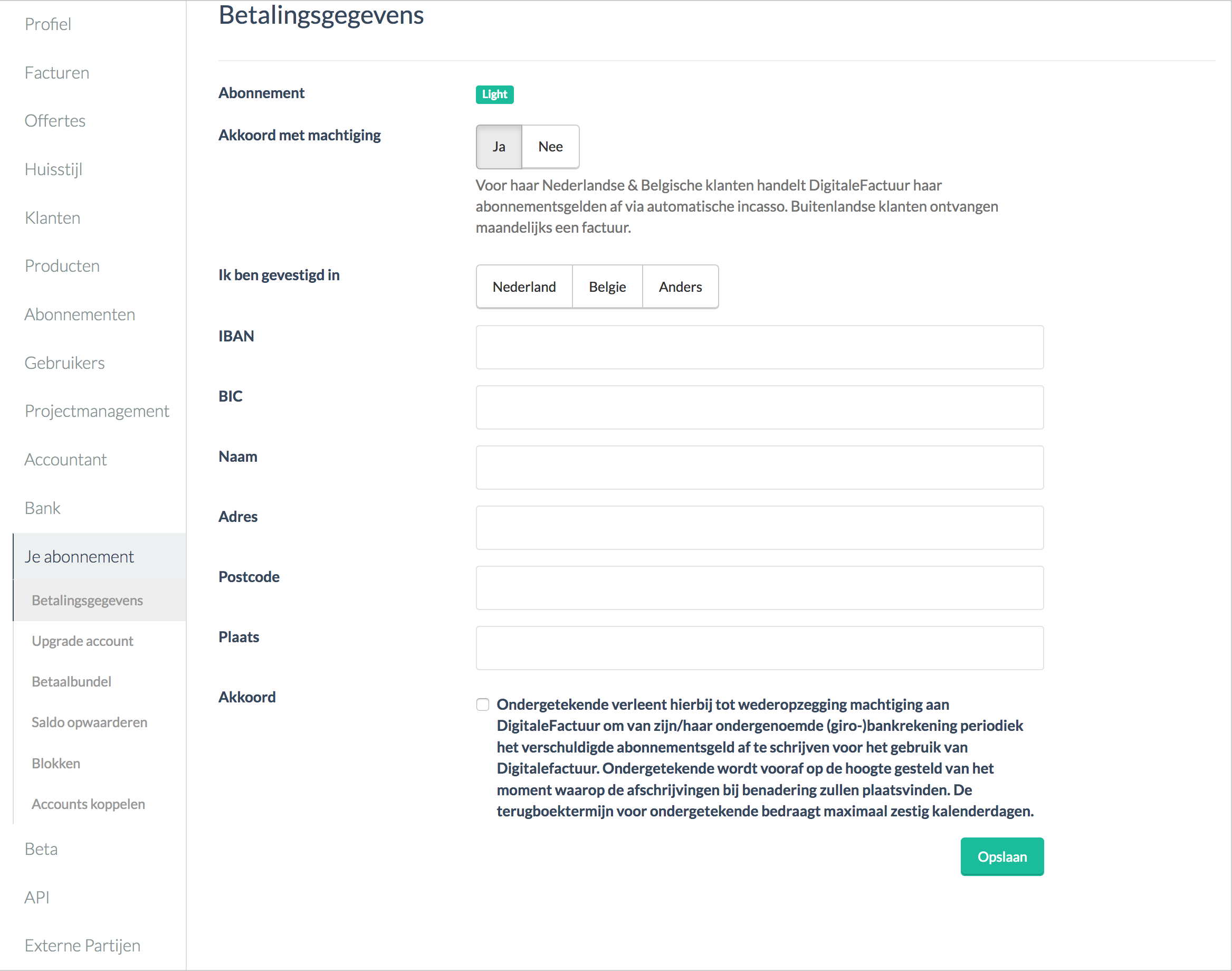Image resolution: width=1232 pixels, height=971 pixels.
Task: Click the Opslaan button
Action: point(1002,856)
